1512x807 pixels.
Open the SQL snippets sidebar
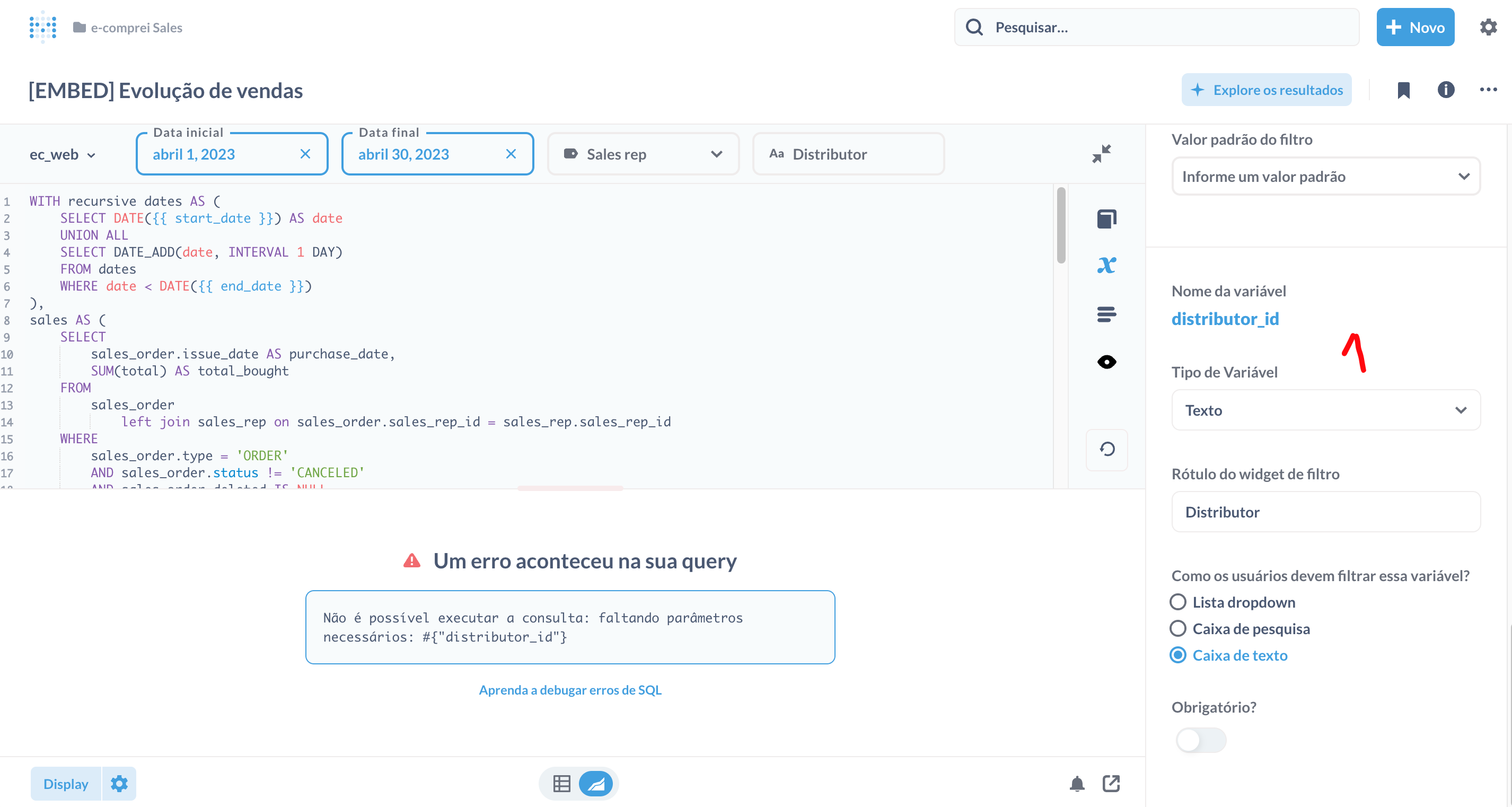tap(1107, 314)
